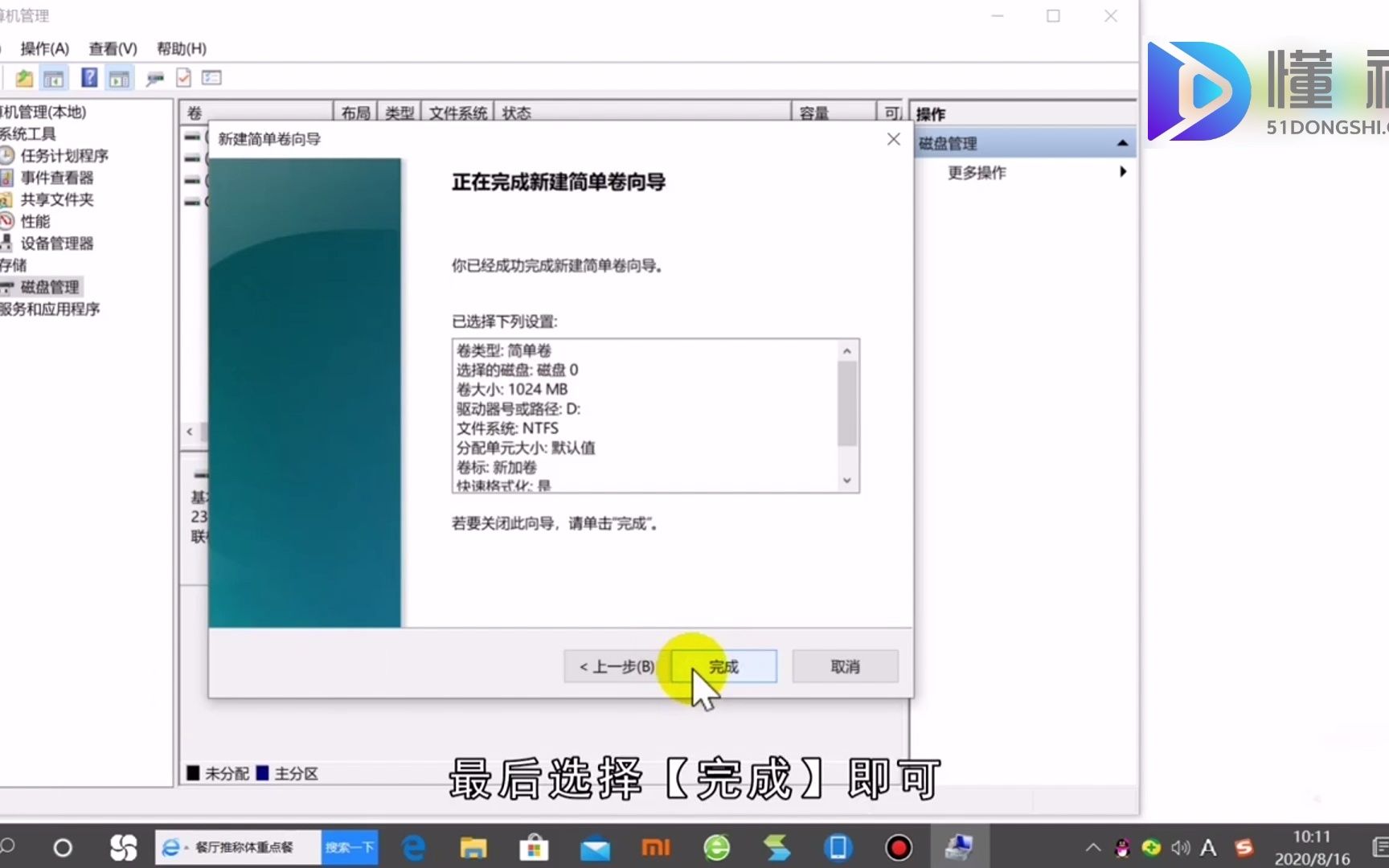Collapse the 磁盘管理 actions section
This screenshot has width=1389, height=868.
coord(1122,143)
